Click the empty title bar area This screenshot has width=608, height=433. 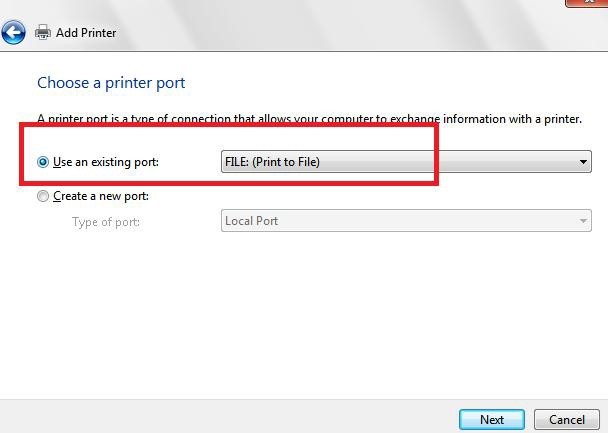[350, 32]
